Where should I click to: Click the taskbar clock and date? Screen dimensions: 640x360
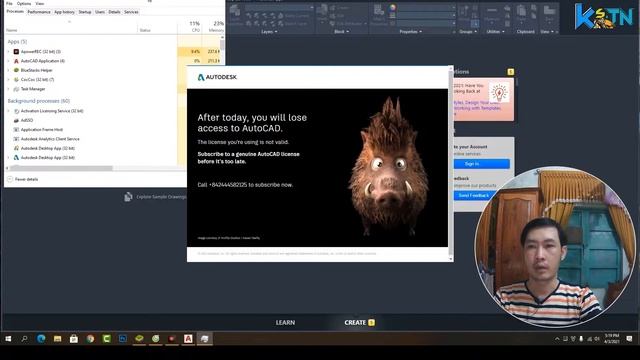[x=612, y=338]
